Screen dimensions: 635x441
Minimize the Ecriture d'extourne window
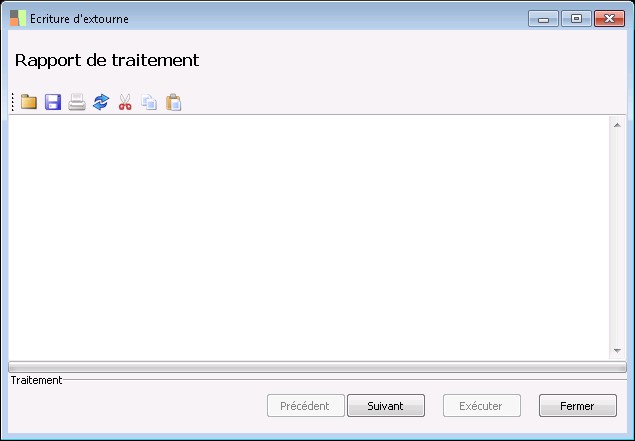pyautogui.click(x=543, y=19)
